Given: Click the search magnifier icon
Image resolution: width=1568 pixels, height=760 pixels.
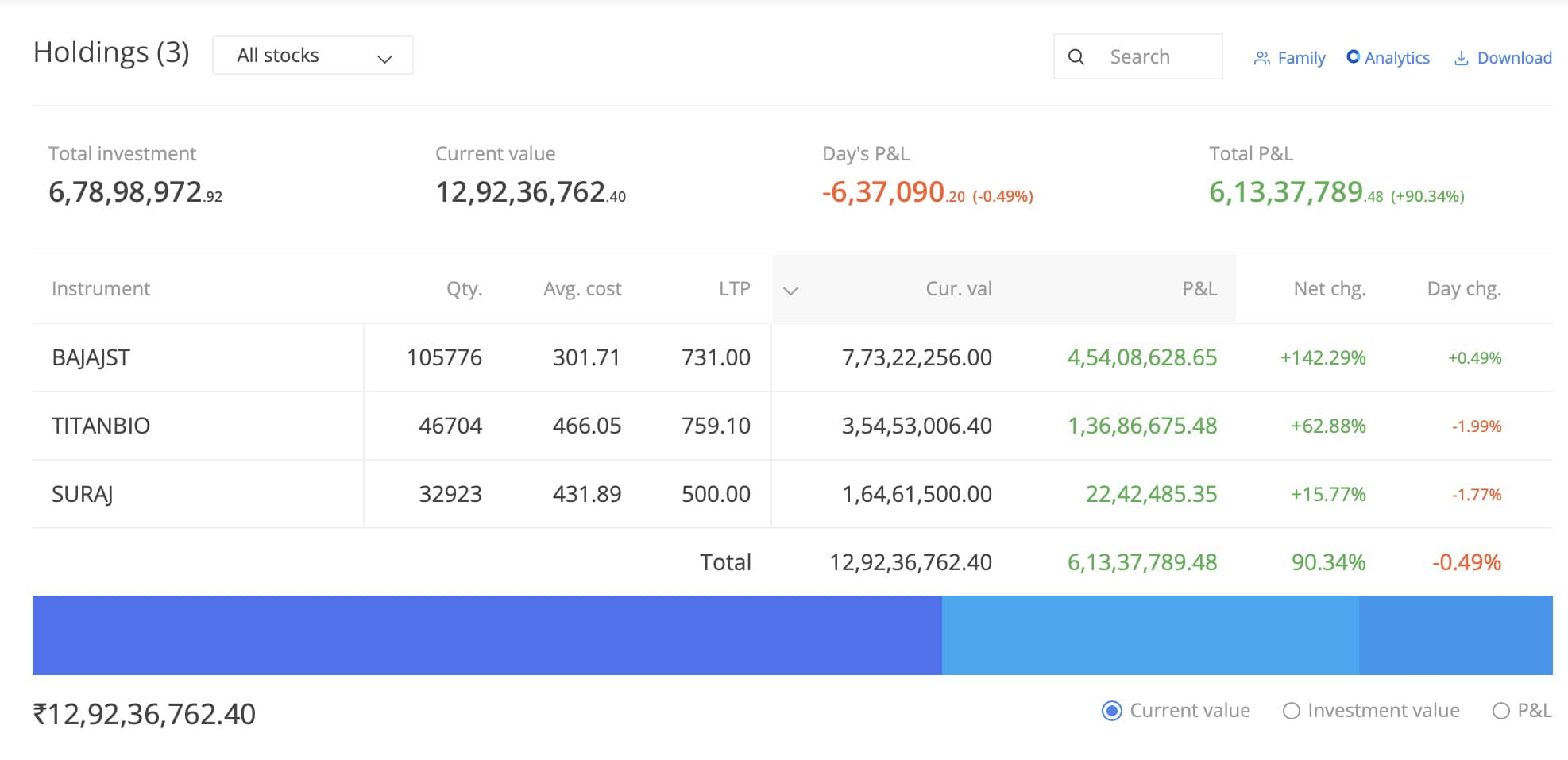Looking at the screenshot, I should (1076, 57).
